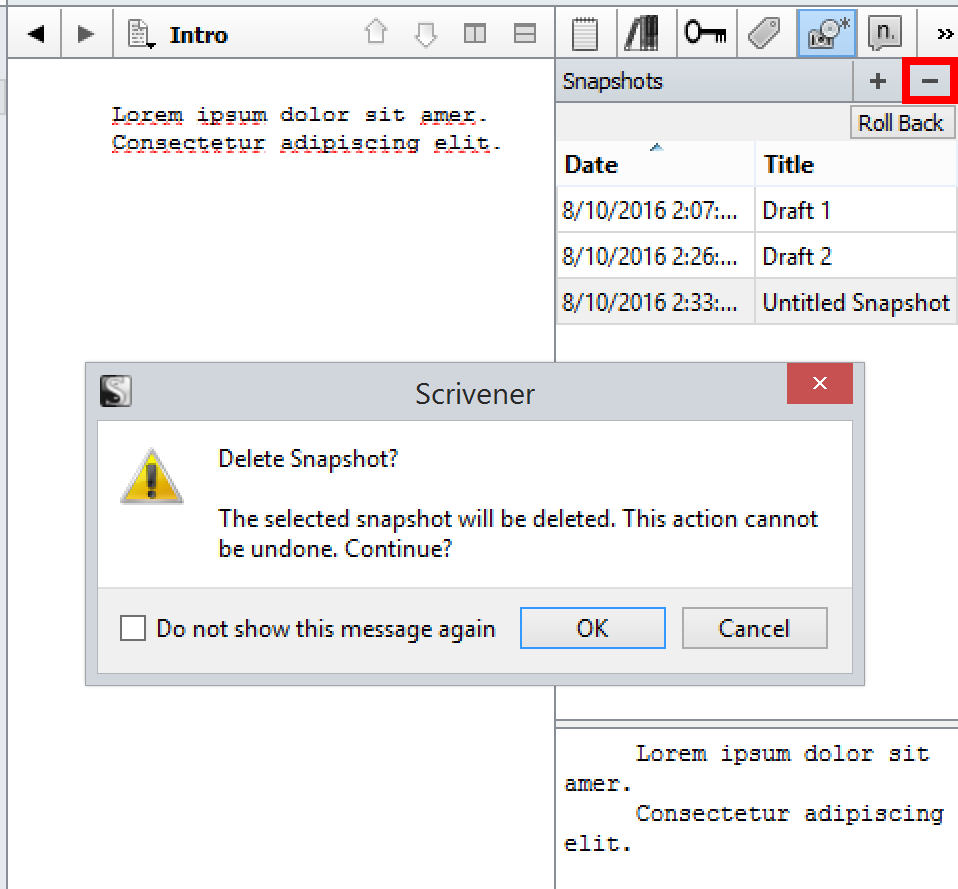Toggle the vertical split editor icon
958x889 pixels.
475,34
